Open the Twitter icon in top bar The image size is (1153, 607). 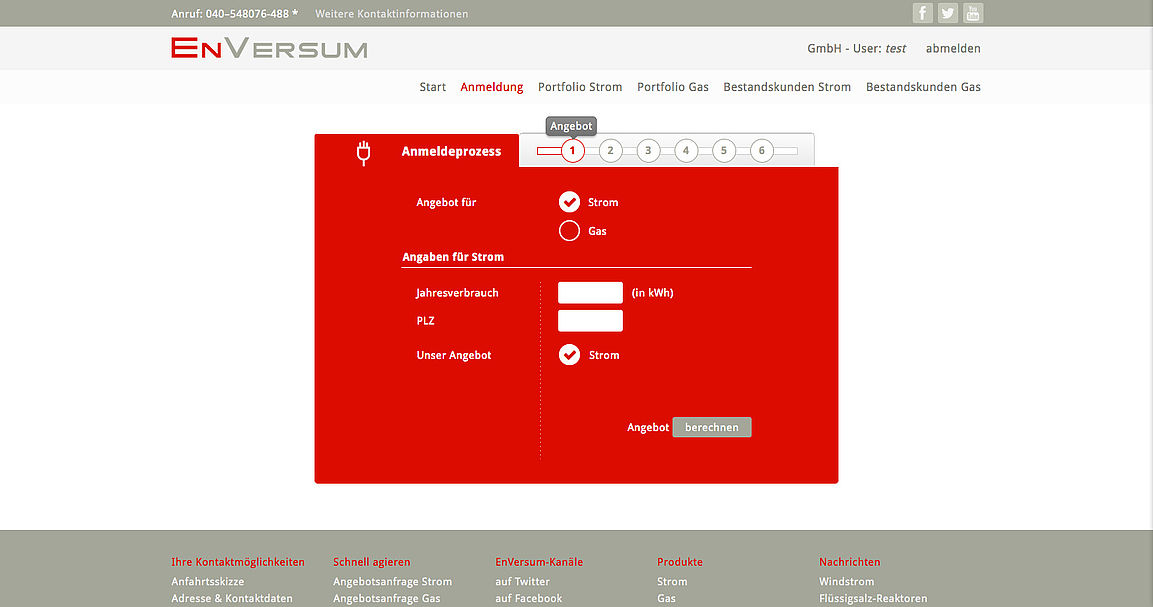click(x=947, y=13)
